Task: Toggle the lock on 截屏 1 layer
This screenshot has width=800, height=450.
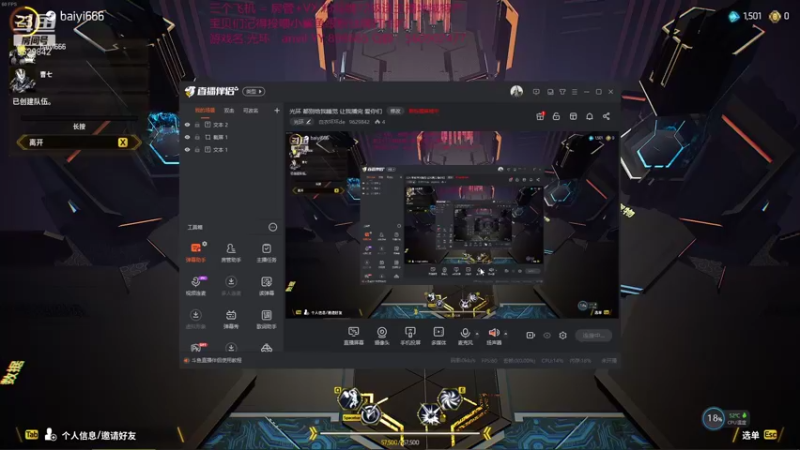Action: [197, 137]
